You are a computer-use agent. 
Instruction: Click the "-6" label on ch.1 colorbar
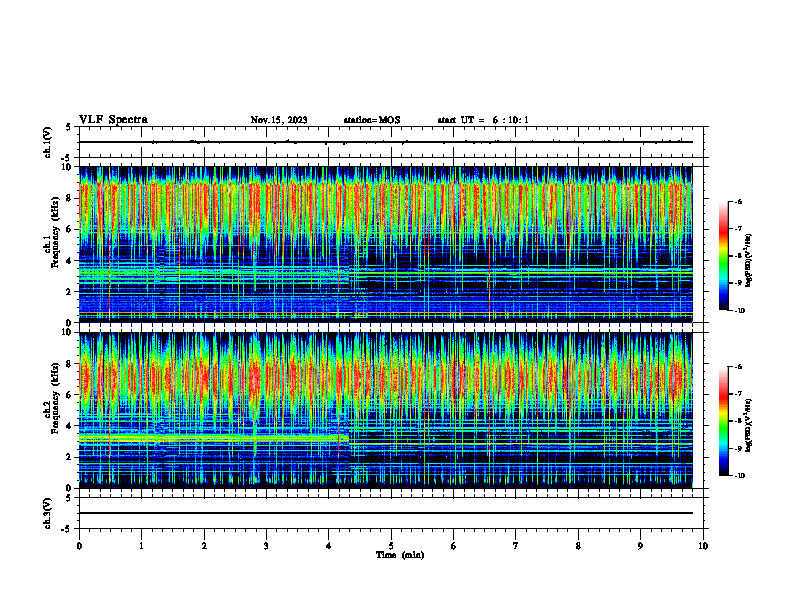point(738,201)
